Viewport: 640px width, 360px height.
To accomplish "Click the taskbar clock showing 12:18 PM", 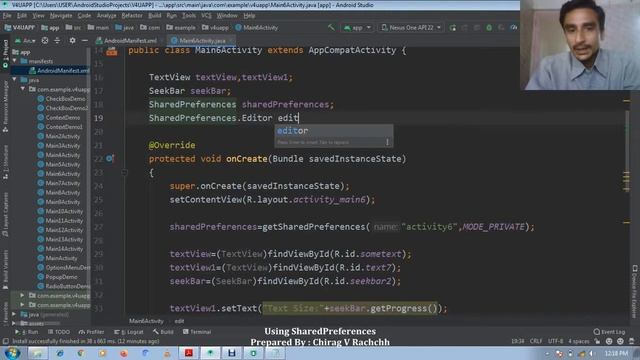I will [x=616, y=353].
